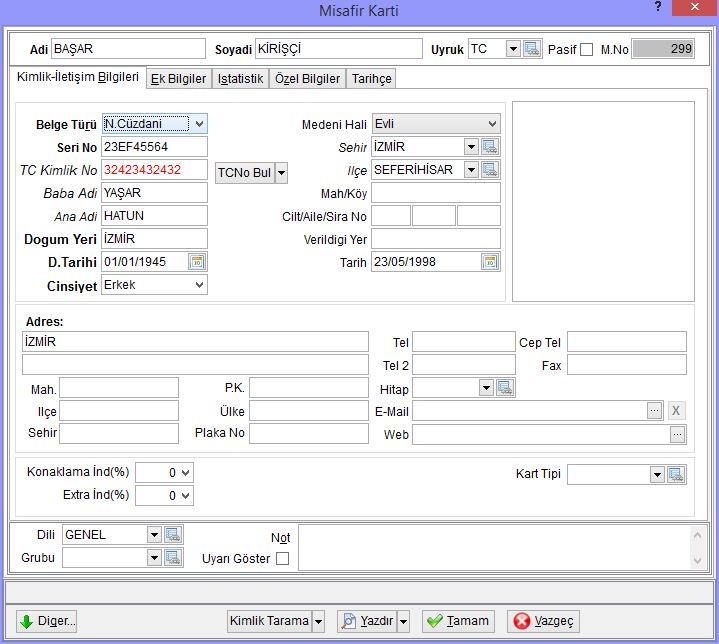Click the help question mark in title bar
The image size is (719, 644).
click(x=658, y=7)
